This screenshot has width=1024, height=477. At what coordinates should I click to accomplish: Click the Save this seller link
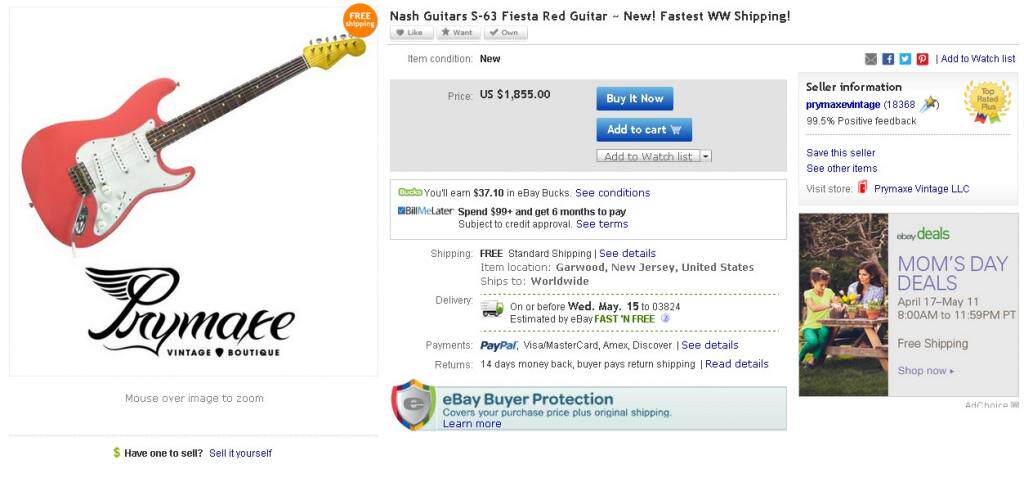tap(840, 153)
